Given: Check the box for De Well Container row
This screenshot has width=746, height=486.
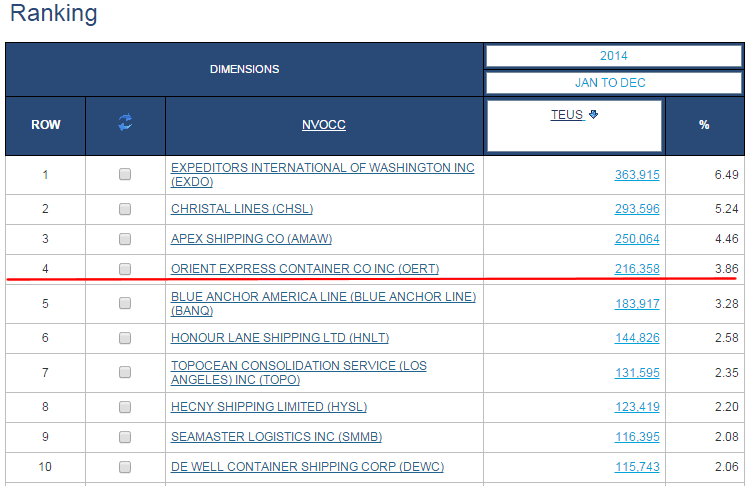Looking at the screenshot, I should (125, 467).
